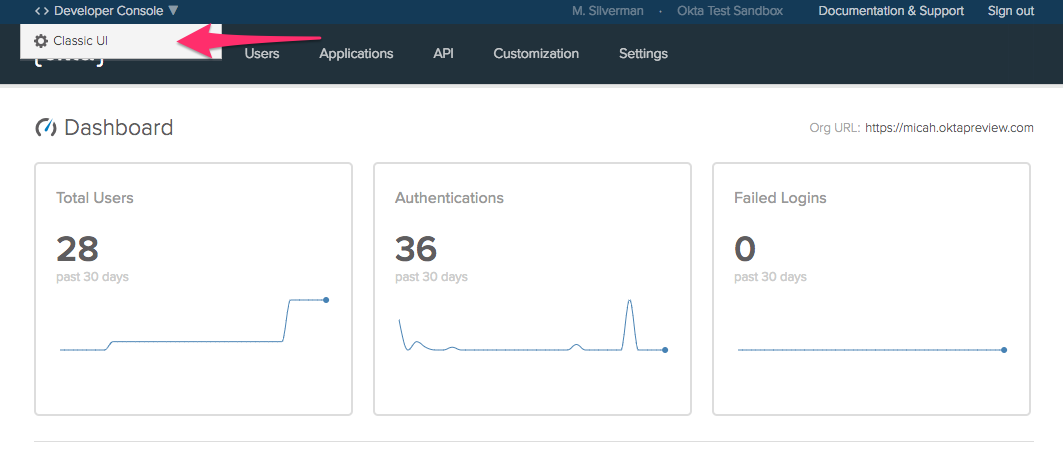Click Sign out in the top bar
Image resolution: width=1063 pixels, height=456 pixels.
coord(1011,11)
